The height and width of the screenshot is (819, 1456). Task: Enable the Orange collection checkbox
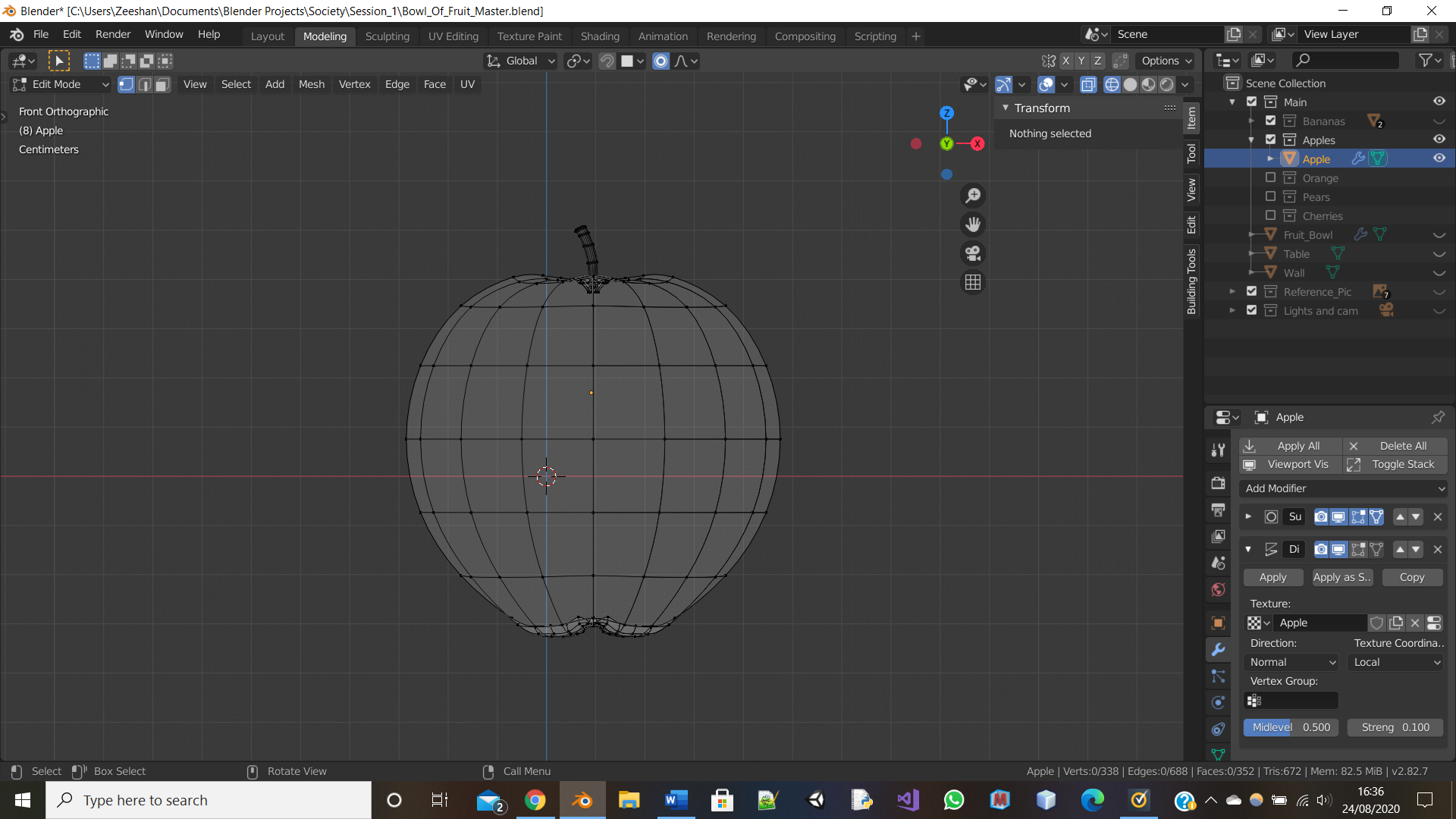[x=1271, y=177]
